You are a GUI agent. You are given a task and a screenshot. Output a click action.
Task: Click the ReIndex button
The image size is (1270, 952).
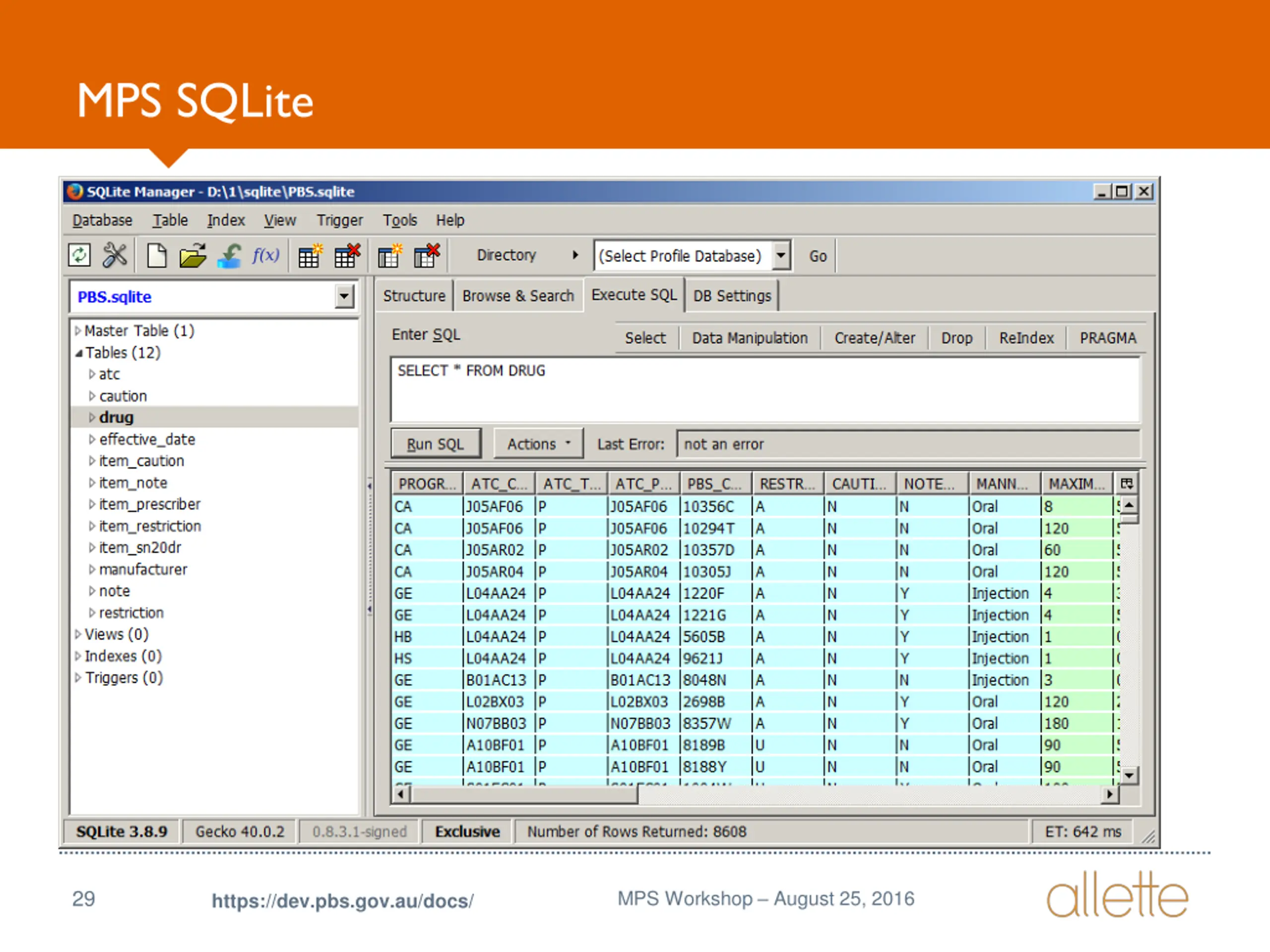pos(1026,338)
